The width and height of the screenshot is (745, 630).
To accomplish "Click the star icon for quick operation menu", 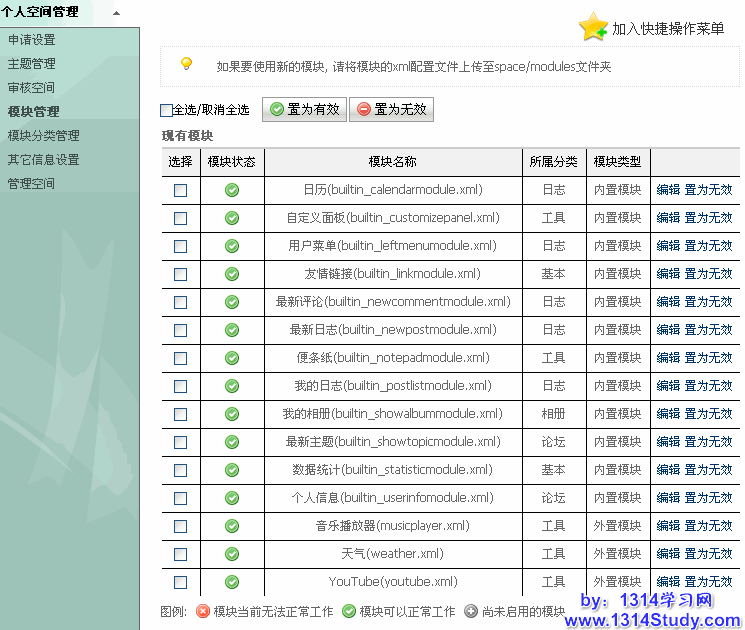I will pos(592,27).
